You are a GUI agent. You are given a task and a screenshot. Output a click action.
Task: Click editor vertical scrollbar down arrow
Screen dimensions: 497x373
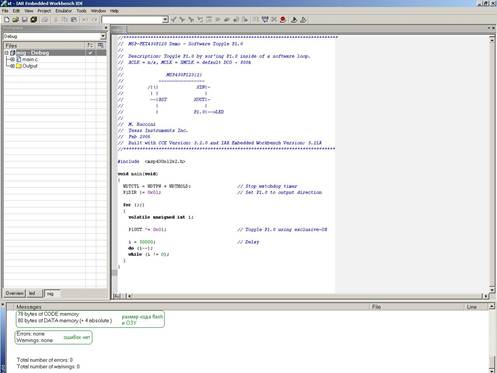point(492,289)
